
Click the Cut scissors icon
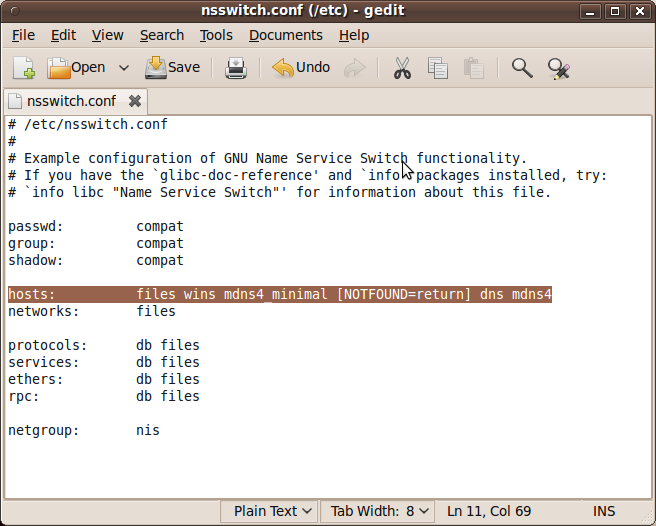pos(402,68)
